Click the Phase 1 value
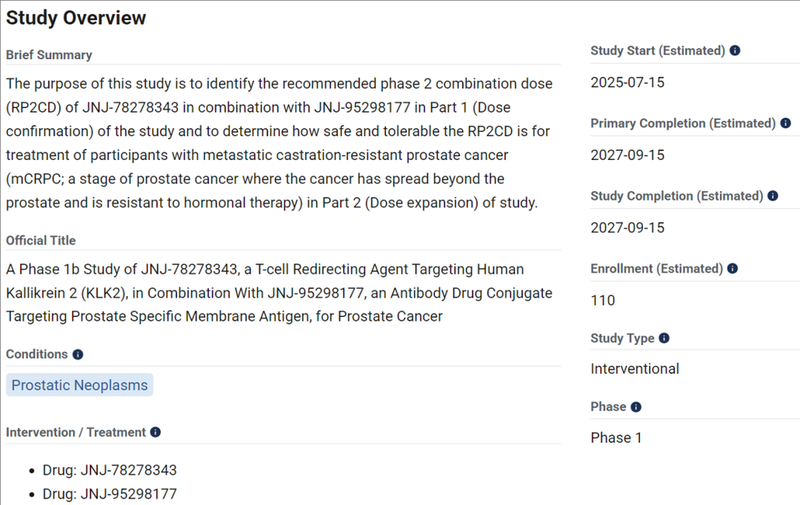The image size is (800, 505). (616, 438)
